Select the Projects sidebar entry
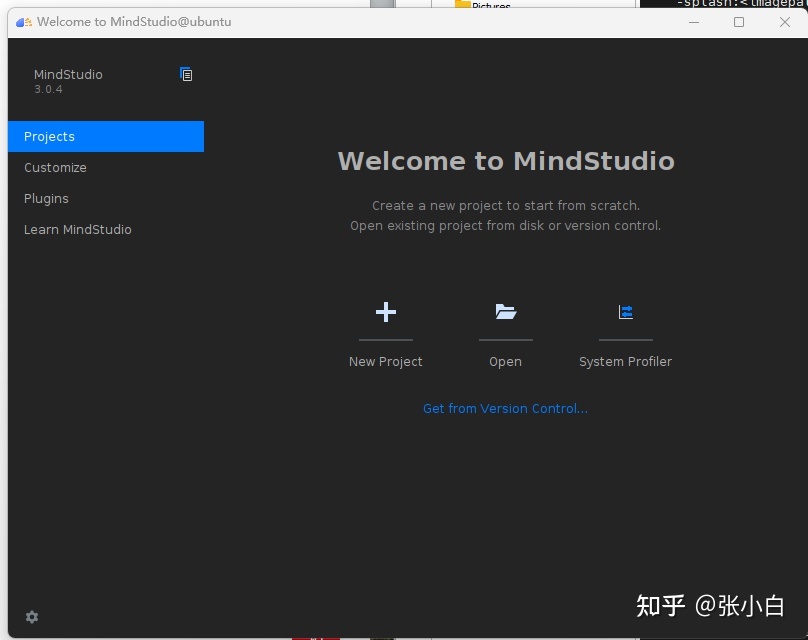Image resolution: width=808 pixels, height=640 pixels. pos(49,136)
